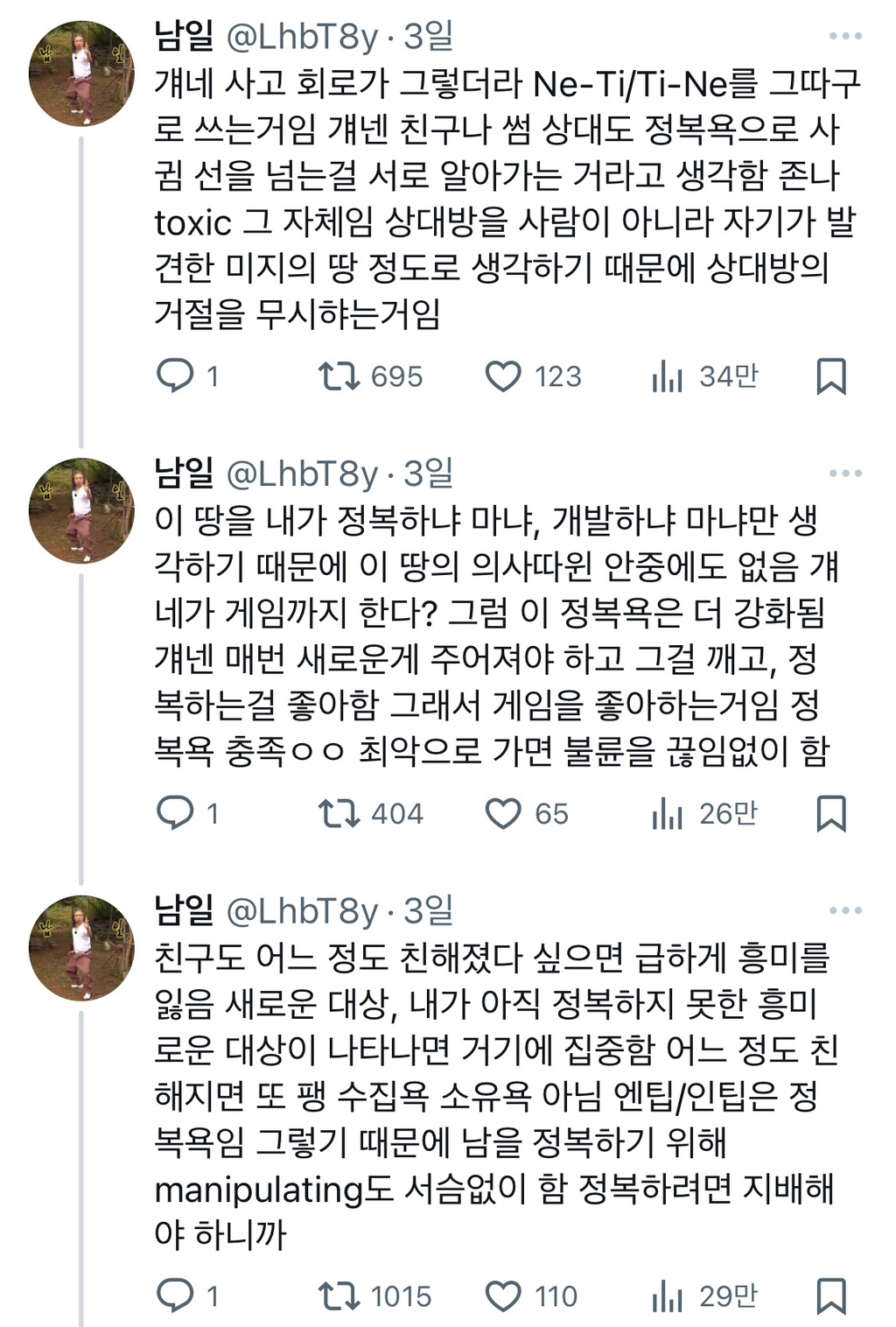
Task: Like the tweet with 65 likes
Action: coord(503,814)
